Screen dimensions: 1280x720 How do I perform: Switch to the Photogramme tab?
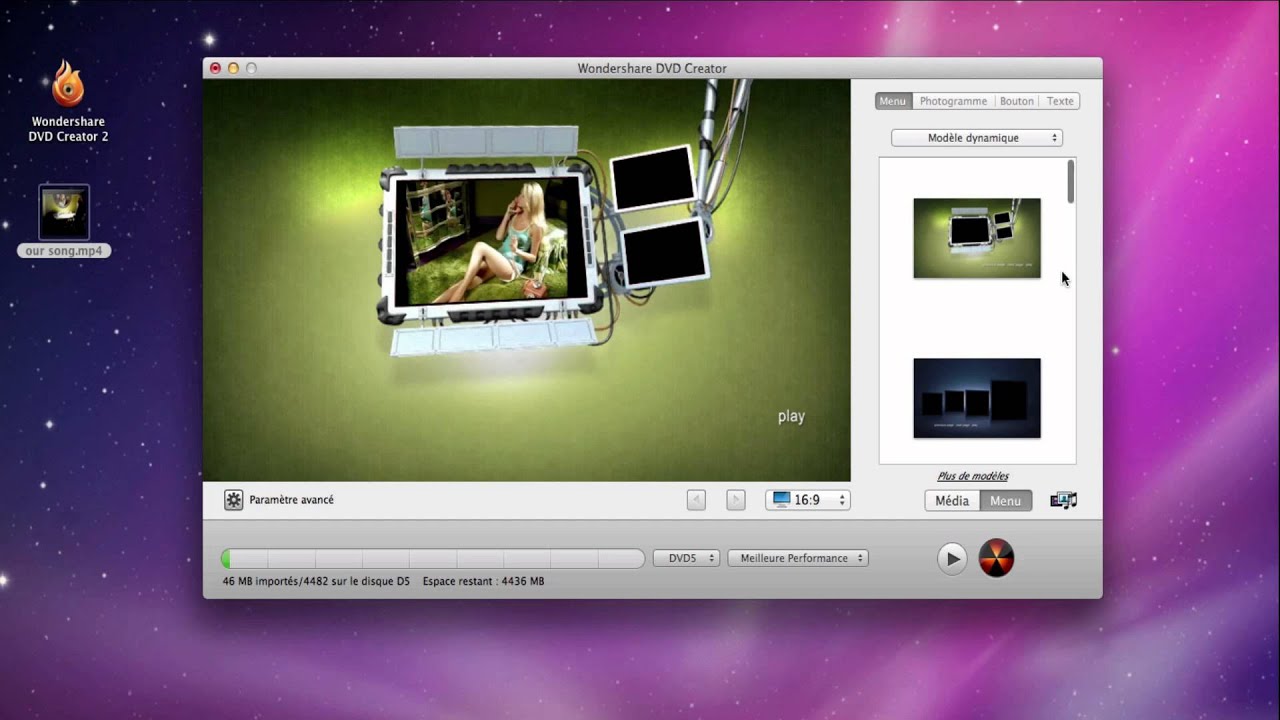953,101
